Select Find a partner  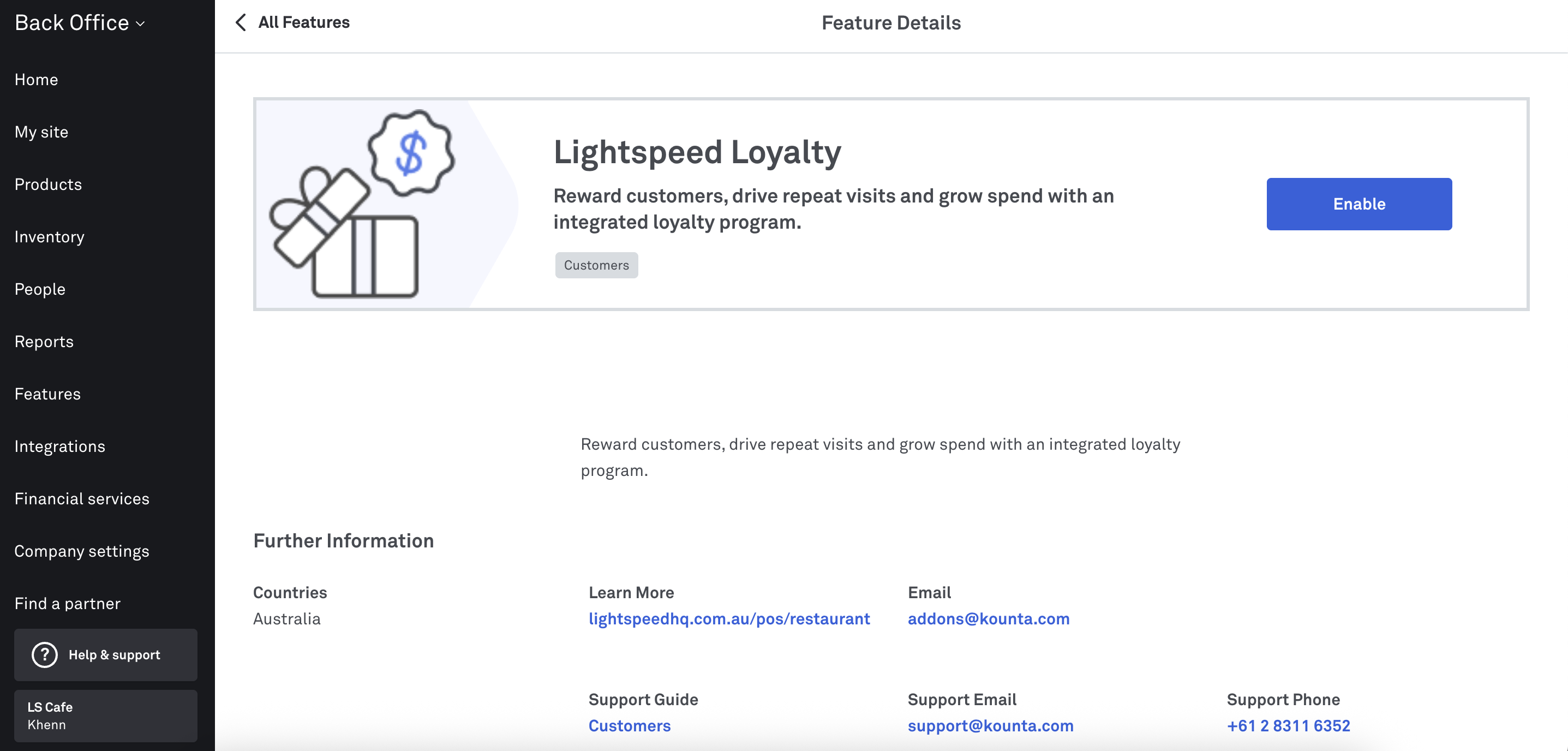coord(68,603)
